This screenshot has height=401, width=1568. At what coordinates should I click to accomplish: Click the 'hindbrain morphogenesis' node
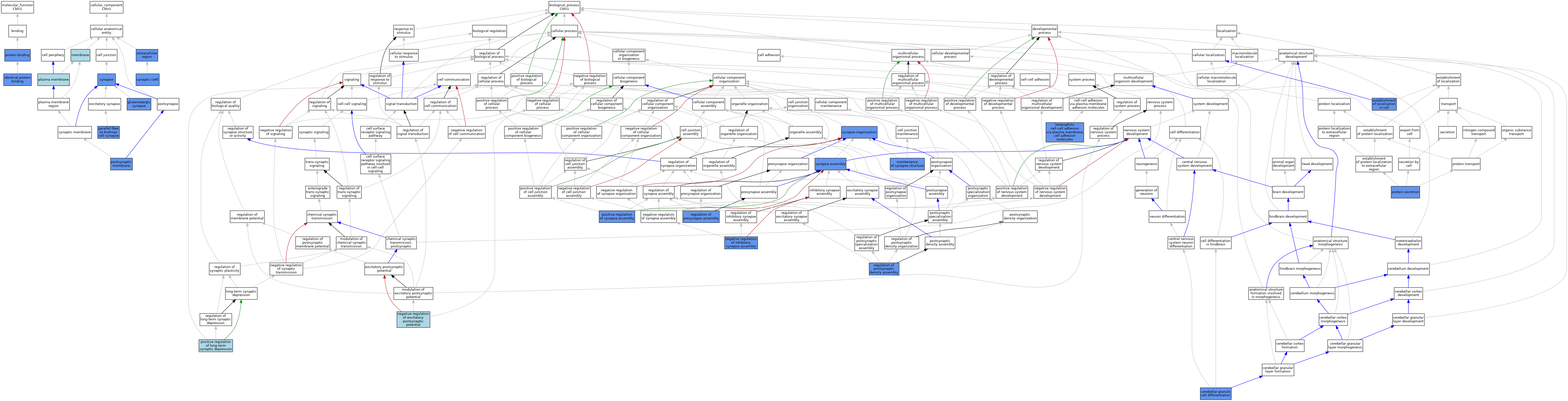point(1300,269)
